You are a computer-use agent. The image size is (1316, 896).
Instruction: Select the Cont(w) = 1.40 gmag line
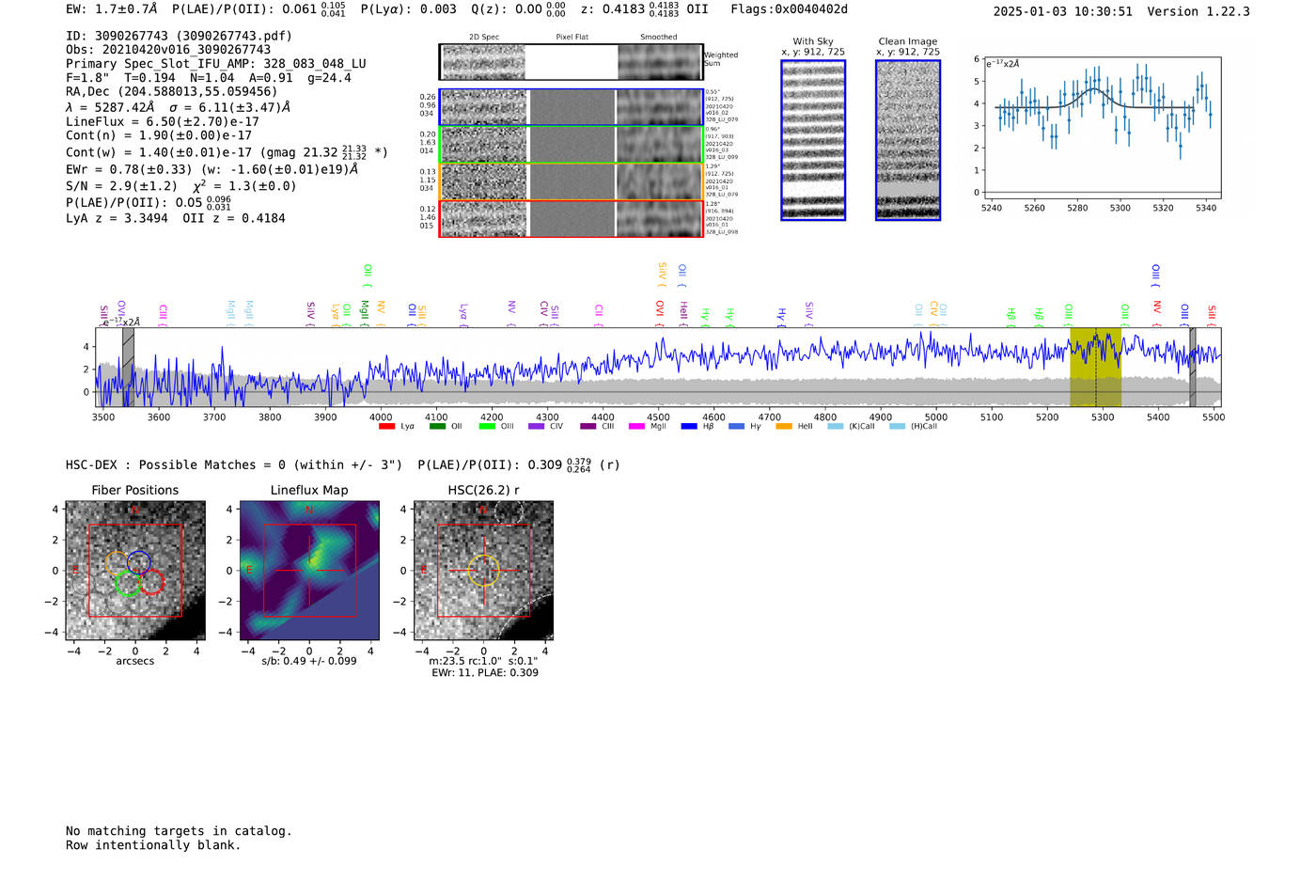click(227, 151)
